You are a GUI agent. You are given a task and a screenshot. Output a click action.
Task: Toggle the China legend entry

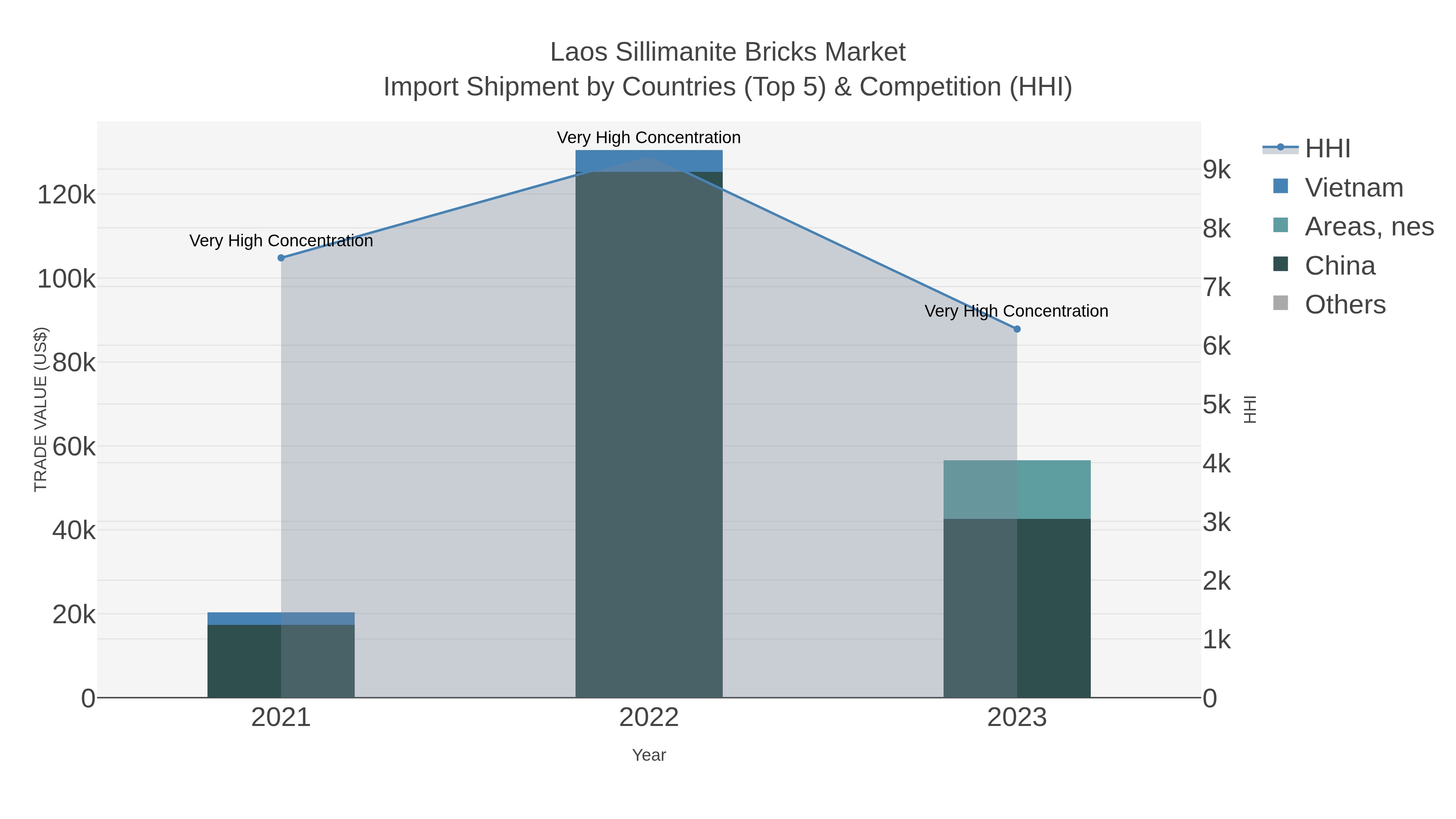pyautogui.click(x=1324, y=266)
